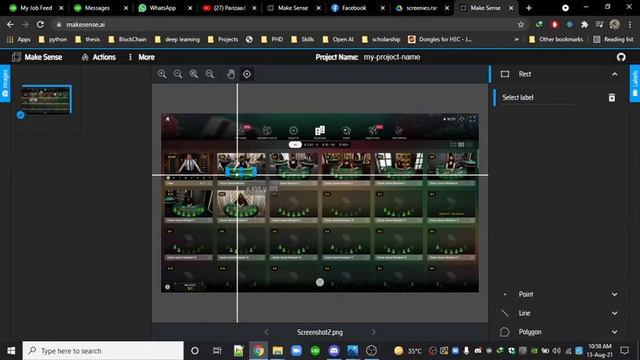Go to the previous image arrow
Viewport: 640px width, 360px height.
[267, 332]
